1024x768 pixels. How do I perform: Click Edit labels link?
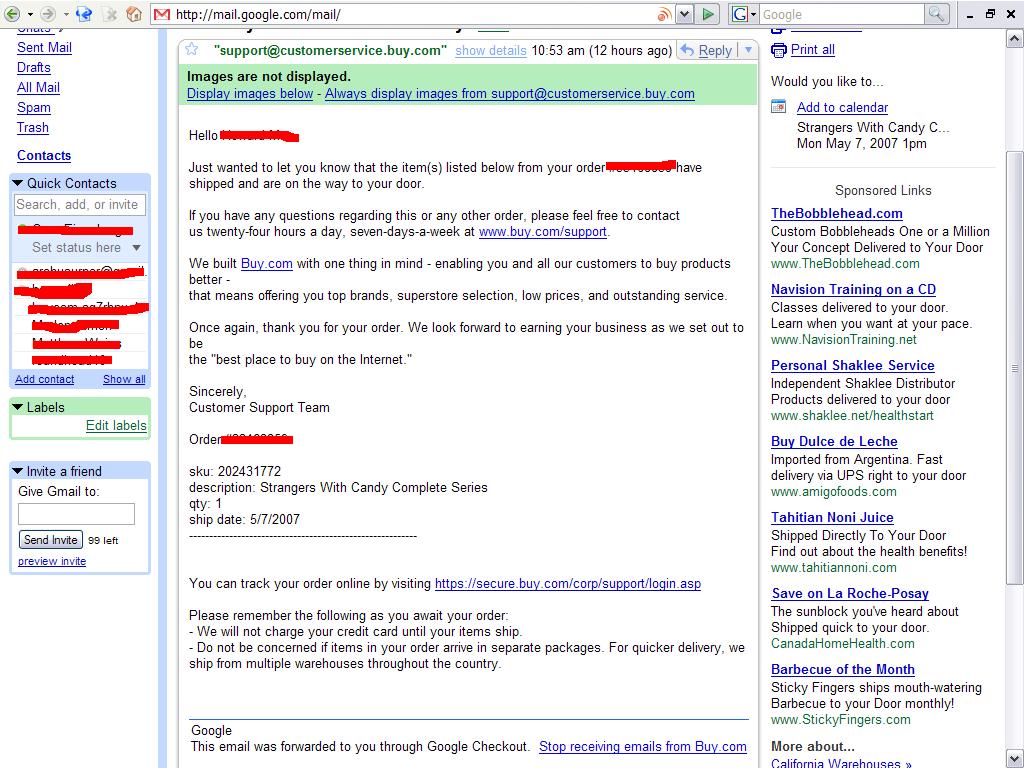tap(116, 426)
